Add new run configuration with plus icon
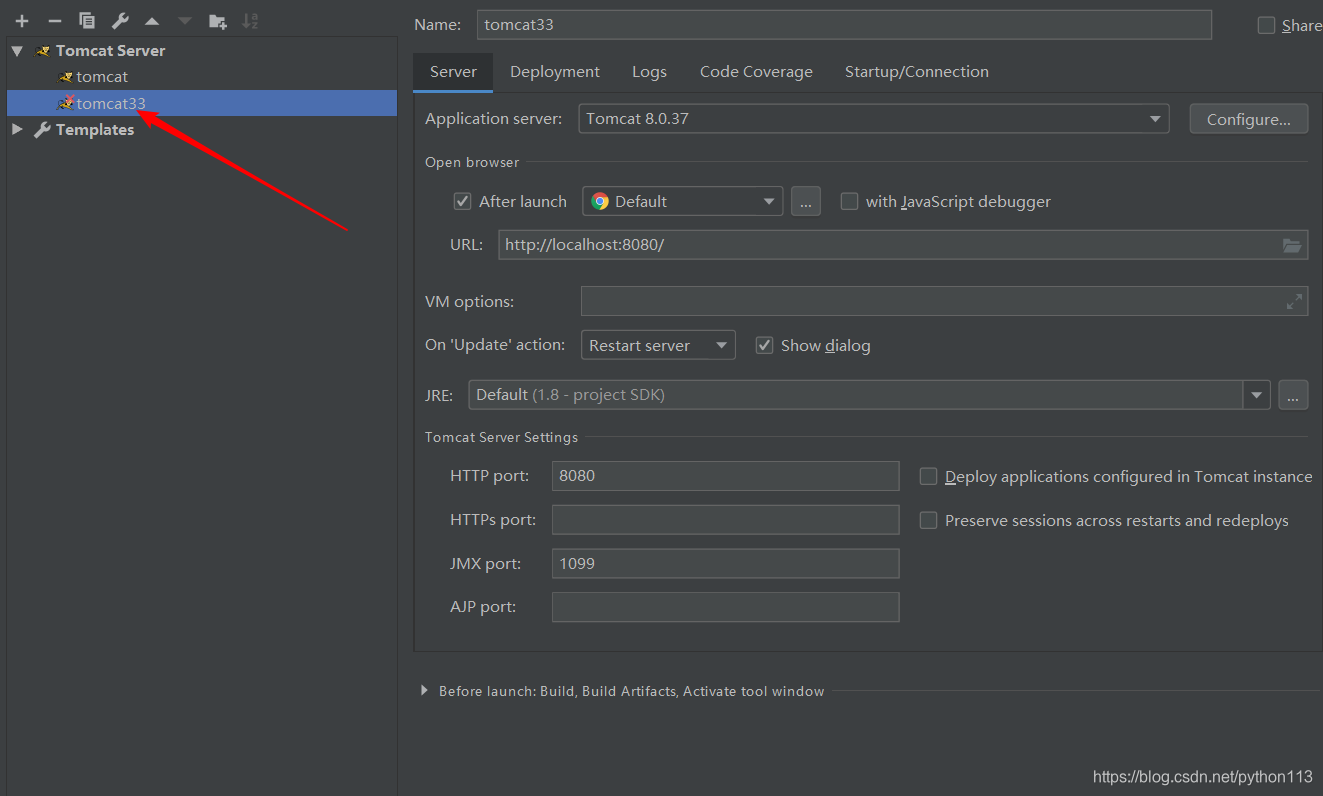This screenshot has width=1323, height=796. point(22,21)
